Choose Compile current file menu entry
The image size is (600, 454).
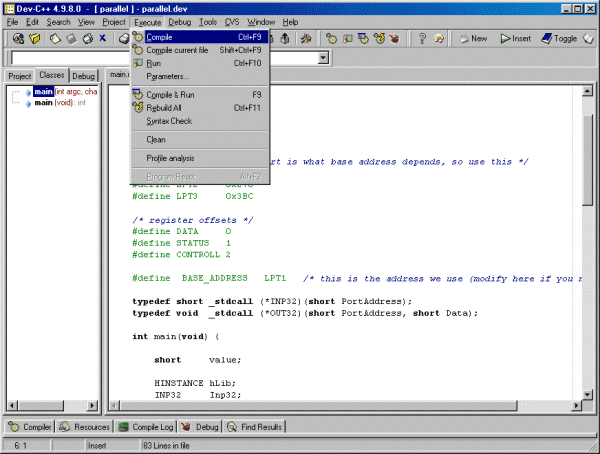tap(200, 50)
